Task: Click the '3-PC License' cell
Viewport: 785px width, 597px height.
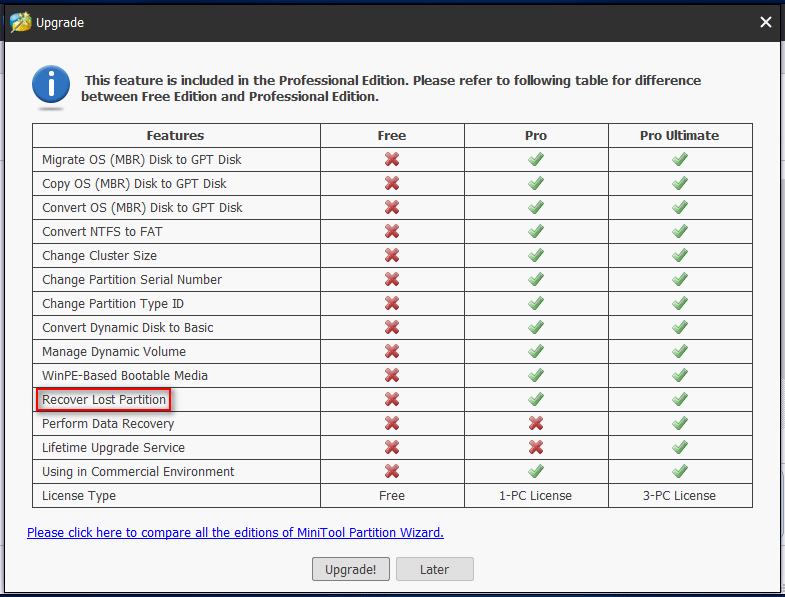Action: point(679,496)
